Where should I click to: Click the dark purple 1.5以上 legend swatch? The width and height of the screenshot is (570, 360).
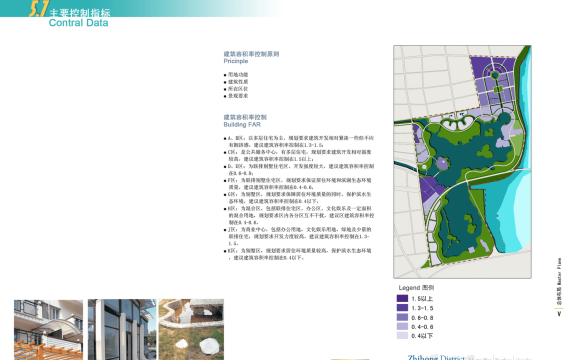(402, 299)
